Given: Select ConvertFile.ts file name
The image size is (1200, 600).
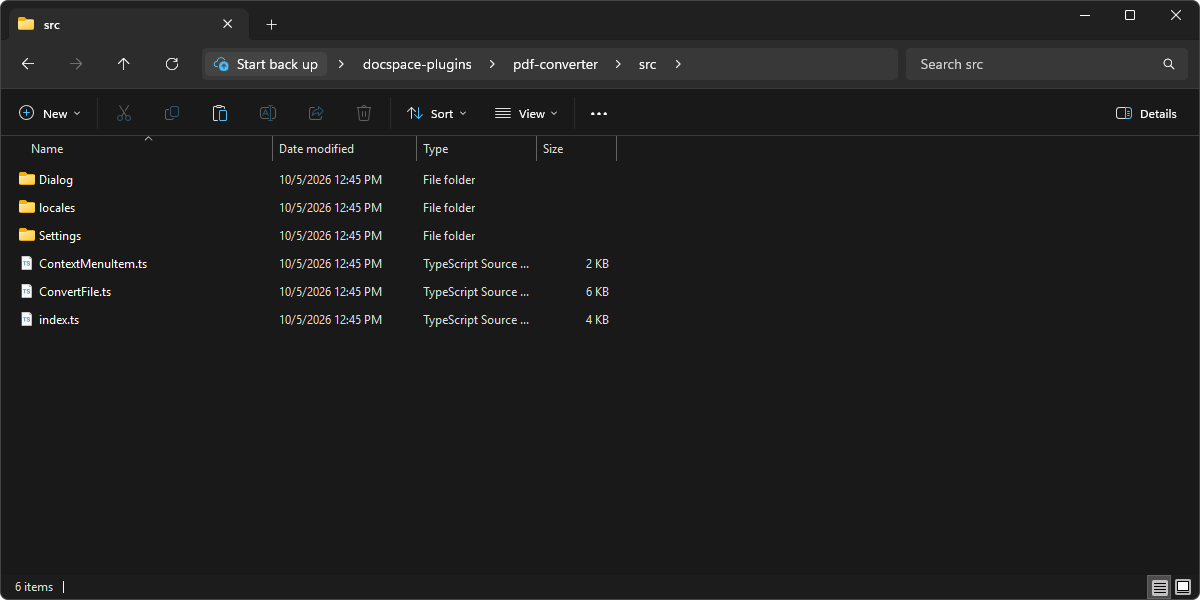Looking at the screenshot, I should pyautogui.click(x=75, y=292).
